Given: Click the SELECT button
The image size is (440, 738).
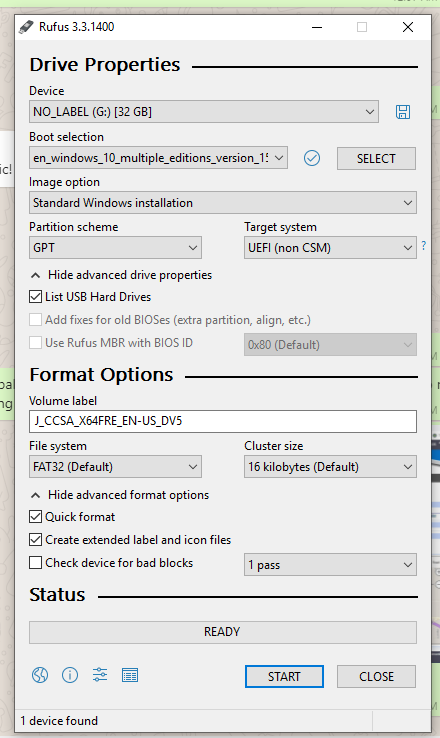Looking at the screenshot, I should pyautogui.click(x=376, y=159).
